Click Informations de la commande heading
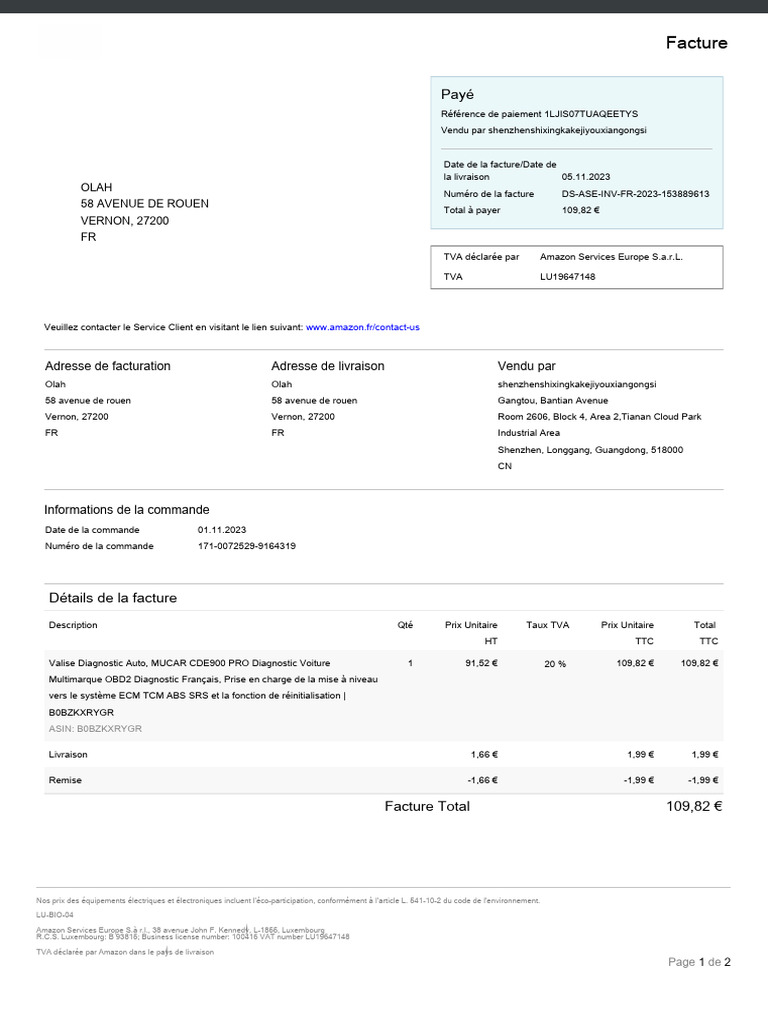The image size is (768, 1024). tap(127, 510)
